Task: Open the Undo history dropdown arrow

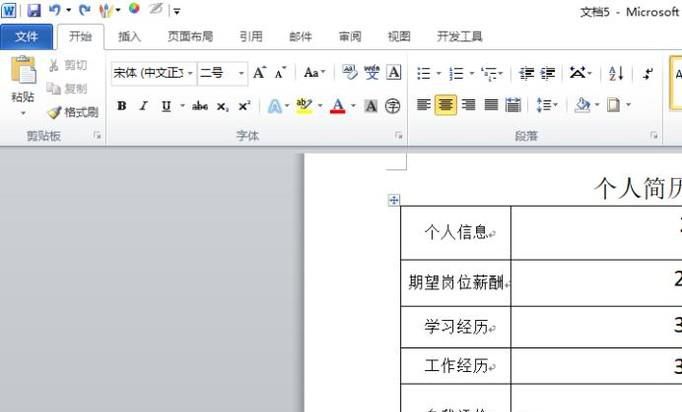Action: pyautogui.click(x=68, y=10)
